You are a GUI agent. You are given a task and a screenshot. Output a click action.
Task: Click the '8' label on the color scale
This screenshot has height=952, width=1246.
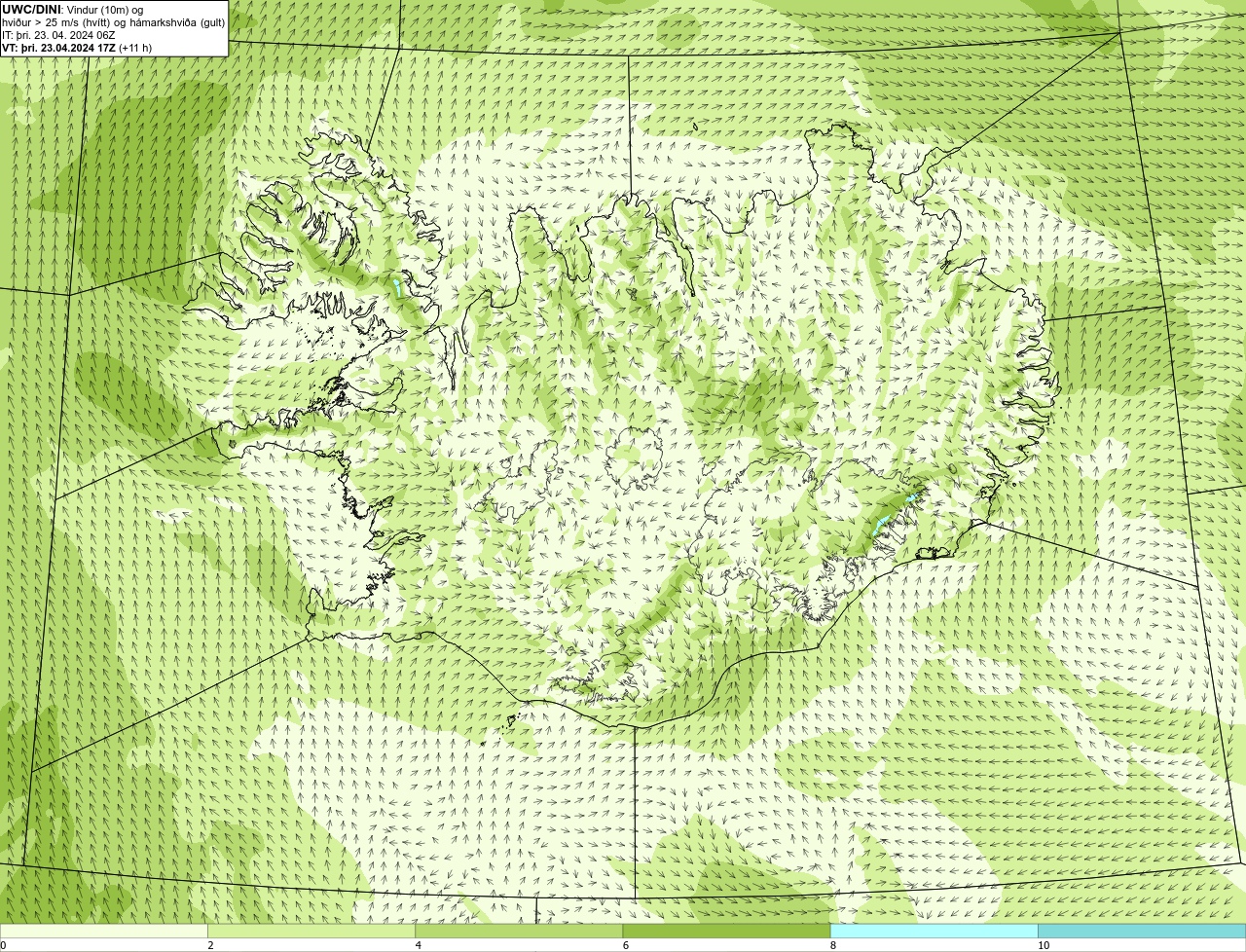833,945
